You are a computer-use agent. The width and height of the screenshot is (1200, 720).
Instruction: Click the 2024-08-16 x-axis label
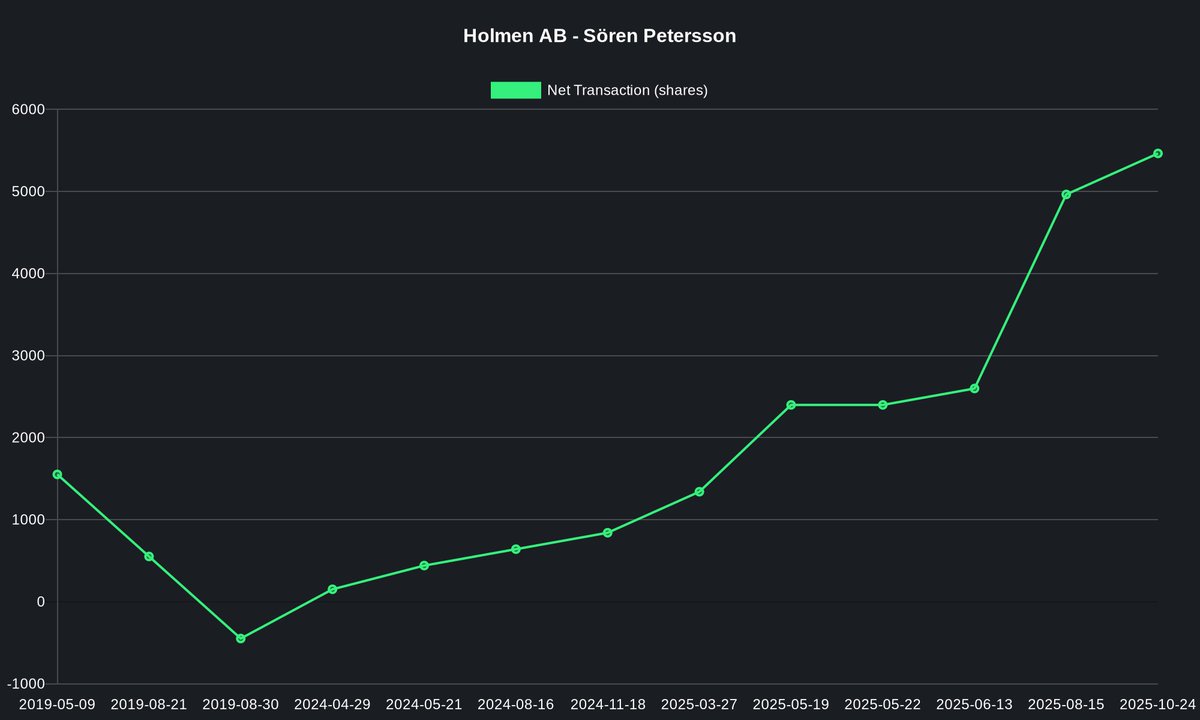tap(516, 704)
